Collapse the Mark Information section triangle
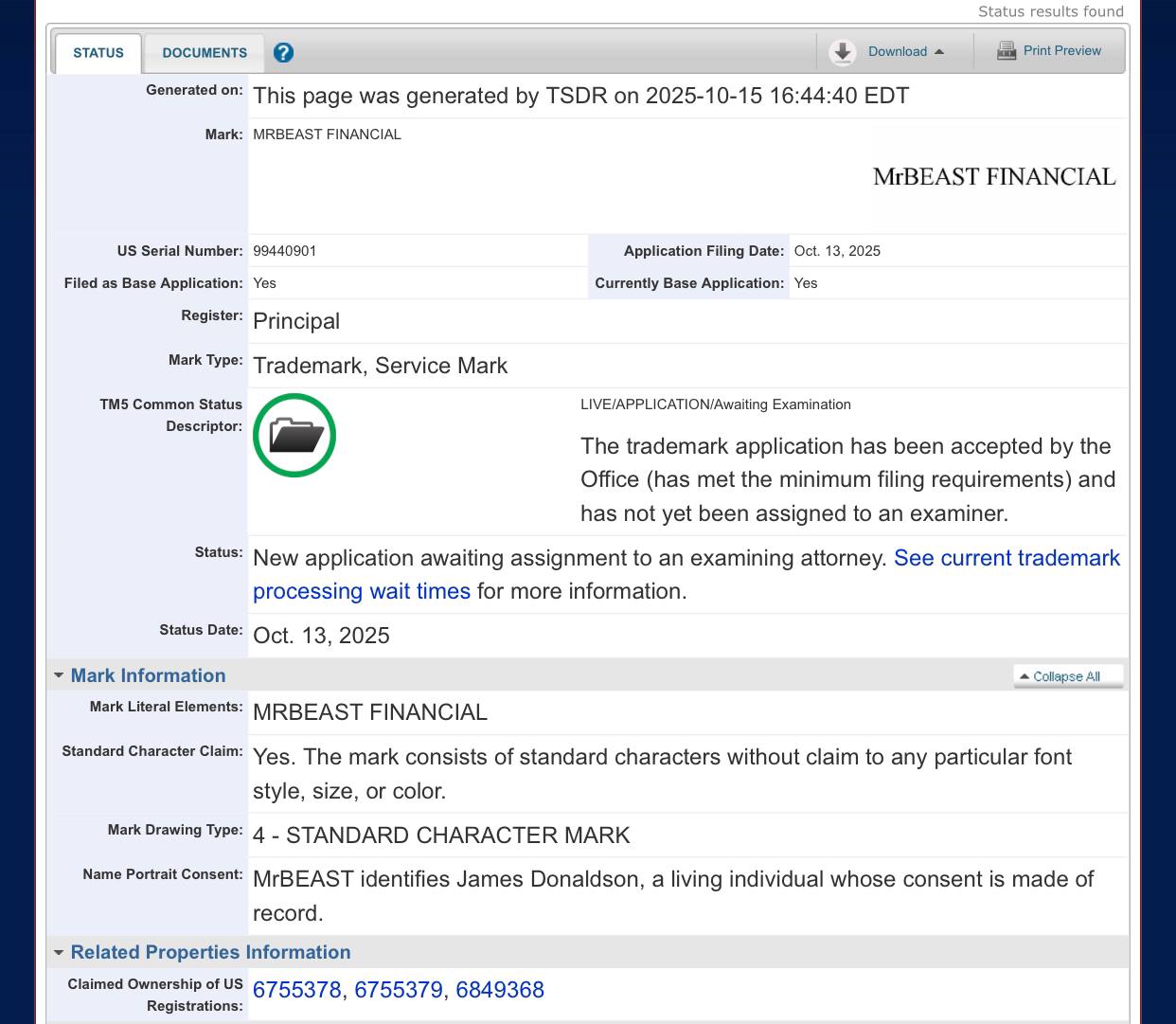The width and height of the screenshot is (1176, 1024). point(59,675)
